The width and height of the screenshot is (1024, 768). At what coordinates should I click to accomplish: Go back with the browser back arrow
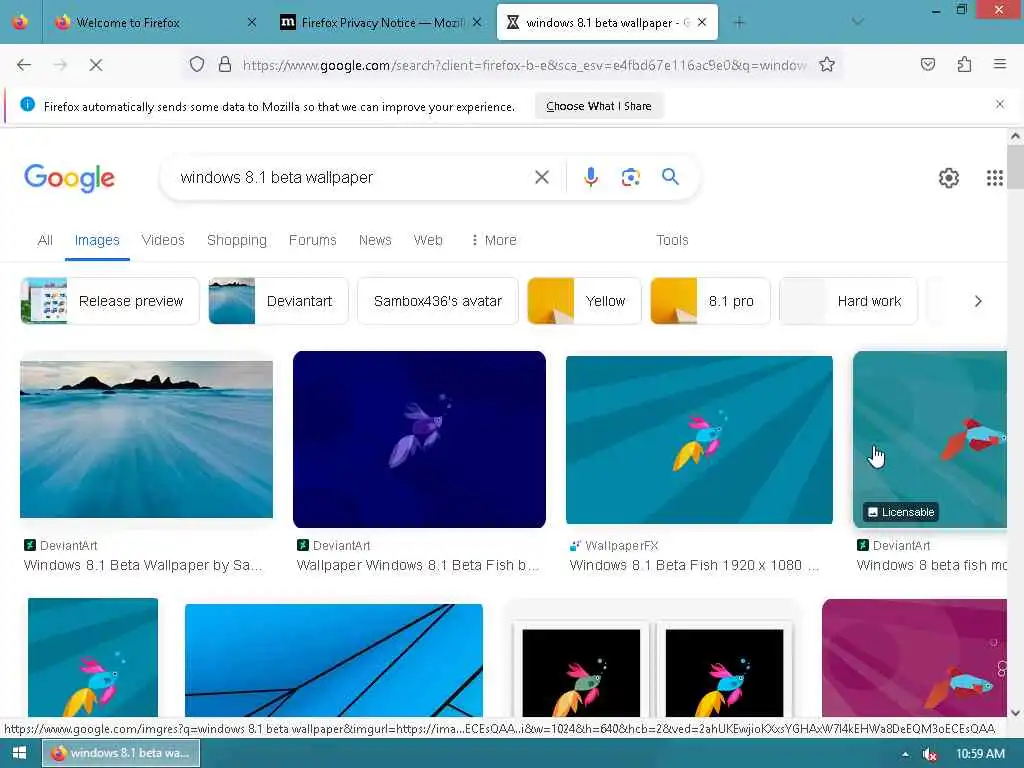click(24, 65)
